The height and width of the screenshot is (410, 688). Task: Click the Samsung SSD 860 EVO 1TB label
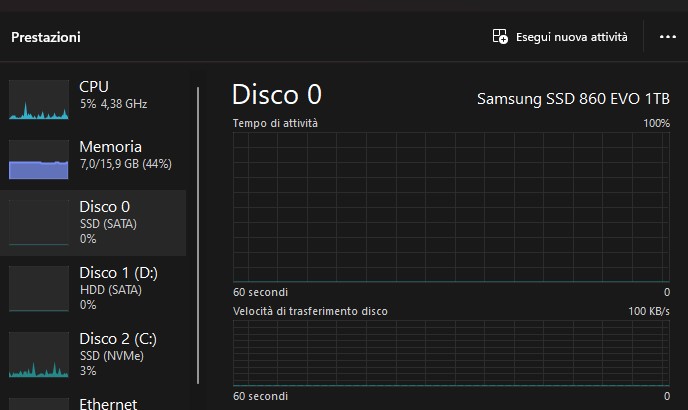point(573,99)
